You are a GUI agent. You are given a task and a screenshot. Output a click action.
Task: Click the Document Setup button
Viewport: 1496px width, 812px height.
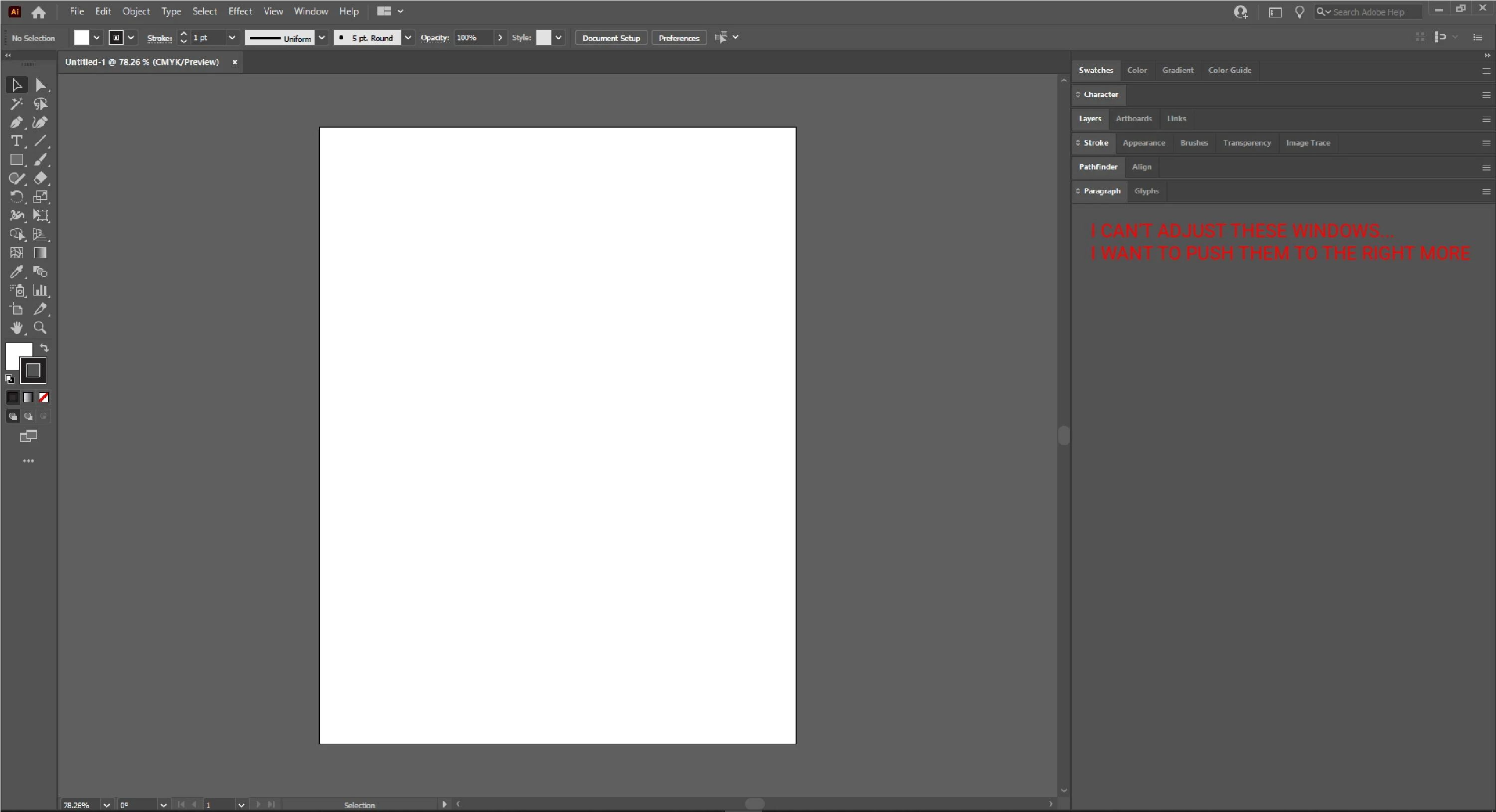[610, 38]
